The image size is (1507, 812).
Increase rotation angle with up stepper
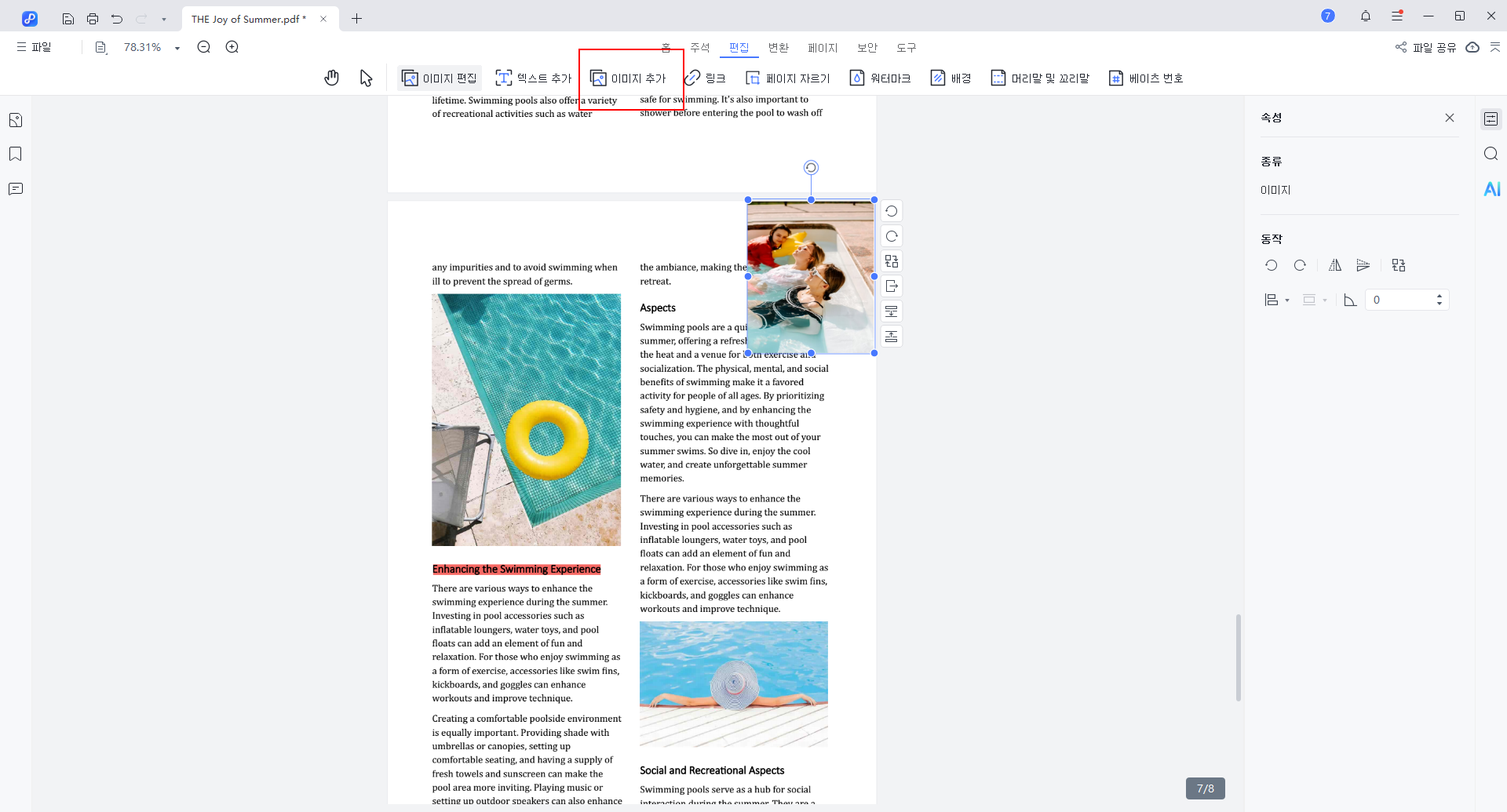pyautogui.click(x=1439, y=296)
